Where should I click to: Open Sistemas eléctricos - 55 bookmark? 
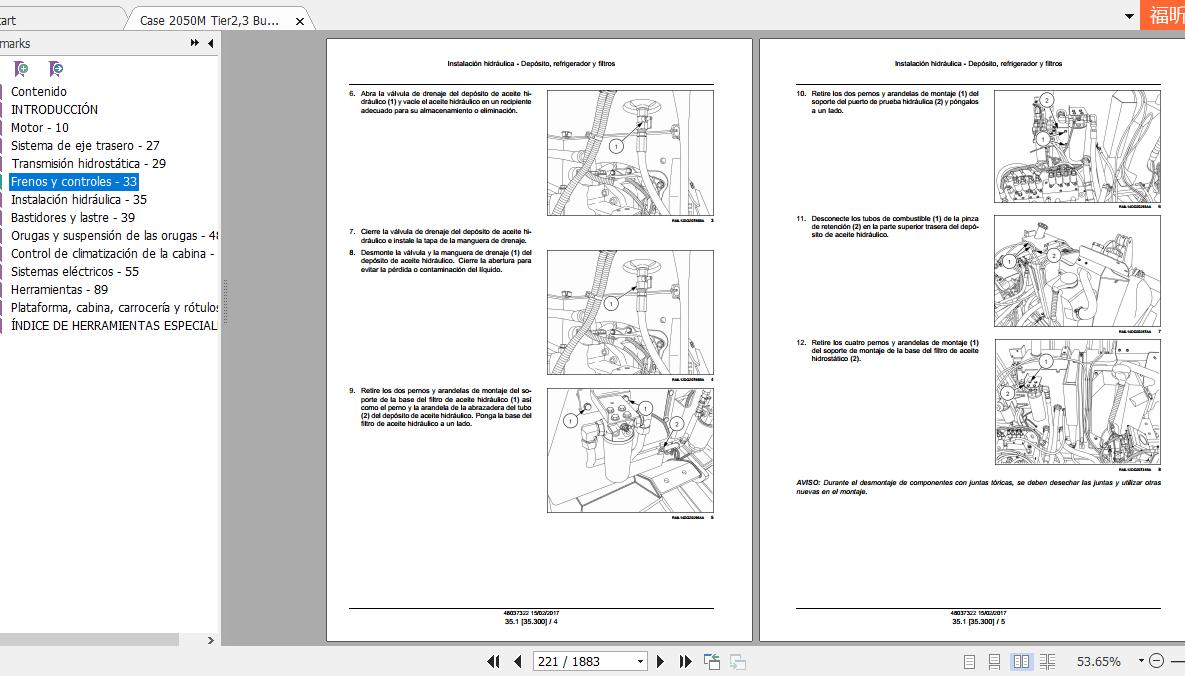pyautogui.click(x=75, y=271)
